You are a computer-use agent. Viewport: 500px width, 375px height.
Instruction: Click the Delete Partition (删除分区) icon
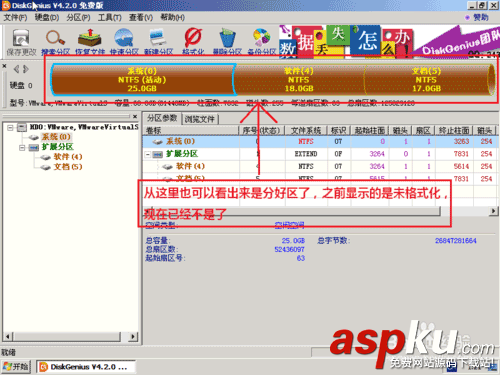227,42
